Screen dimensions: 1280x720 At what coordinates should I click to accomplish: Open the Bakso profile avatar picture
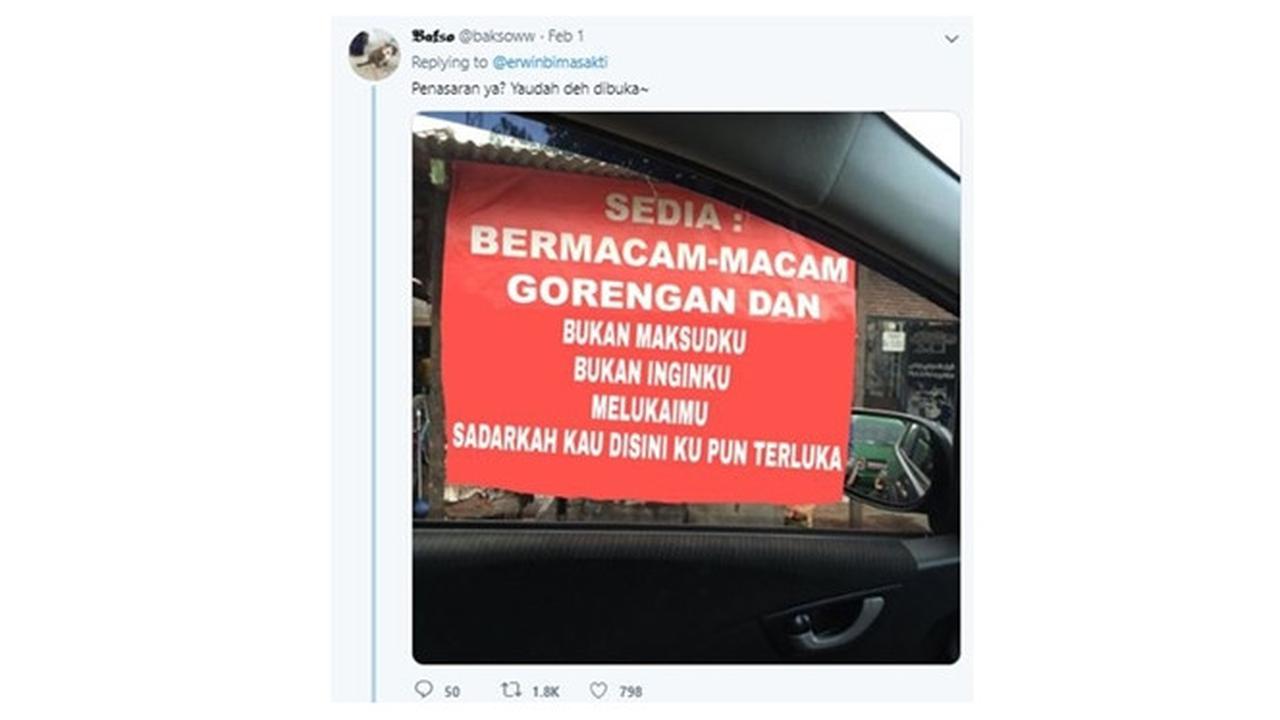point(374,54)
